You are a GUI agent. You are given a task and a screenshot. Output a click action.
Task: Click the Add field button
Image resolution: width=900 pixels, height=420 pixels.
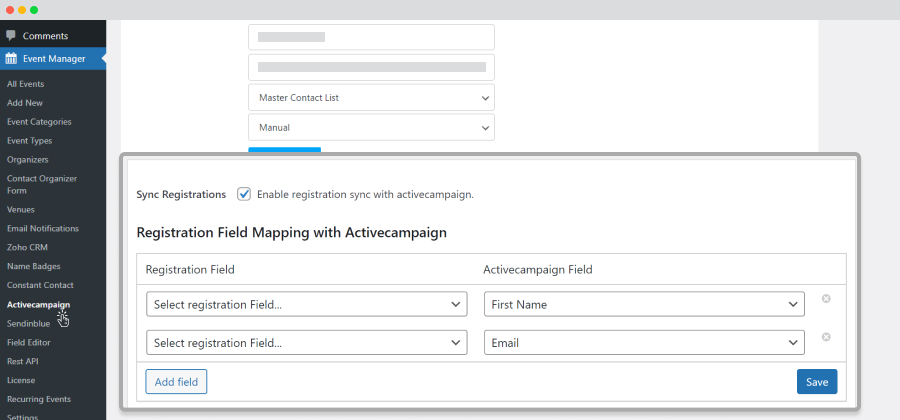[176, 382]
